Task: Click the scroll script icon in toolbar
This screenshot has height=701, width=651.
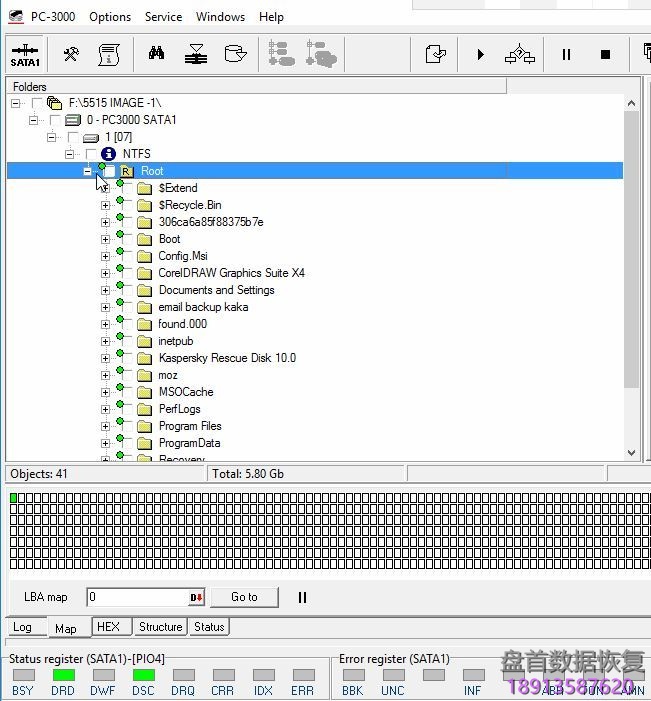Action: (x=109, y=54)
